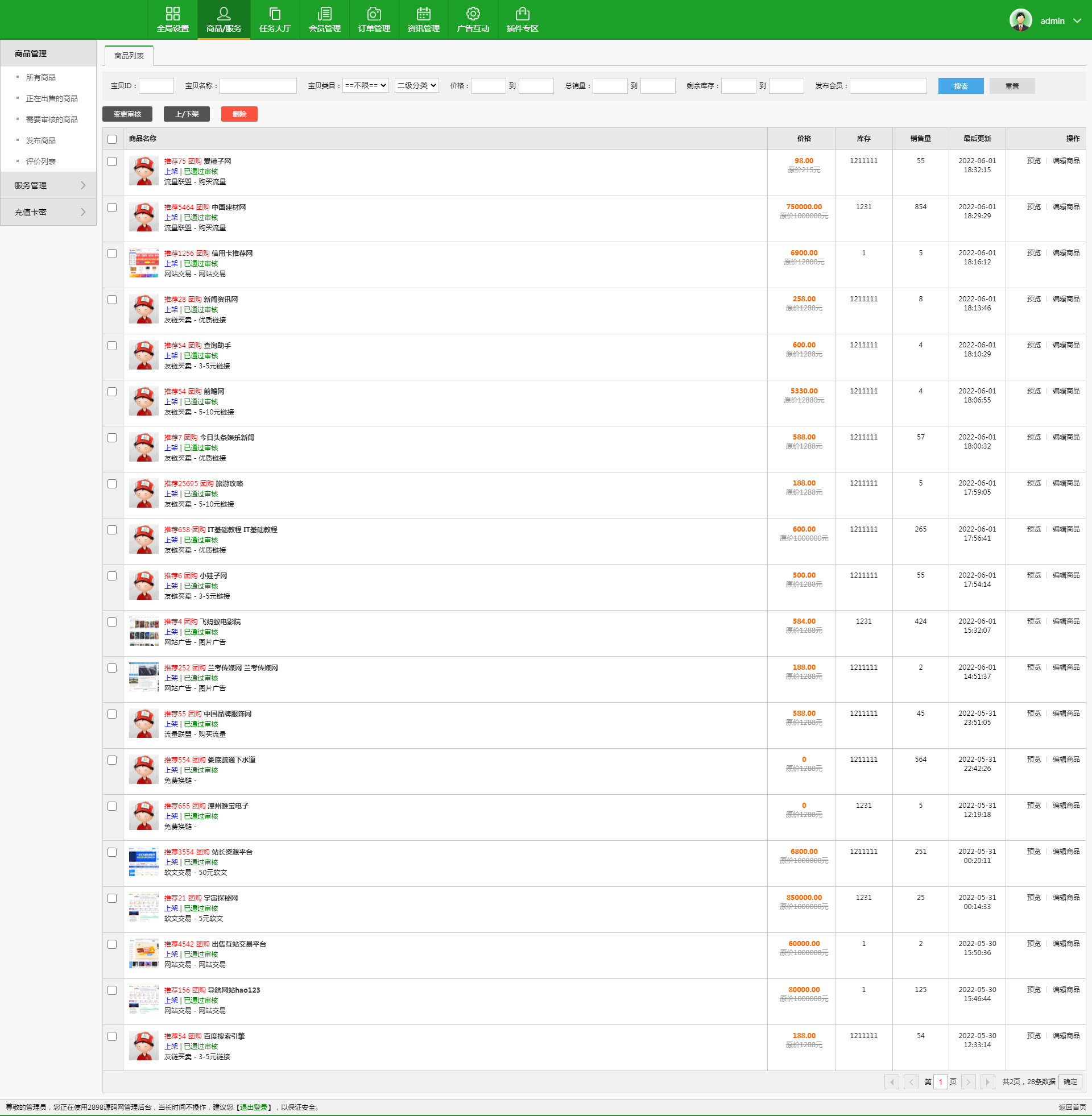Open 全局设置 grid icon in top nav
The width and height of the screenshot is (1092, 1116).
[x=173, y=14]
